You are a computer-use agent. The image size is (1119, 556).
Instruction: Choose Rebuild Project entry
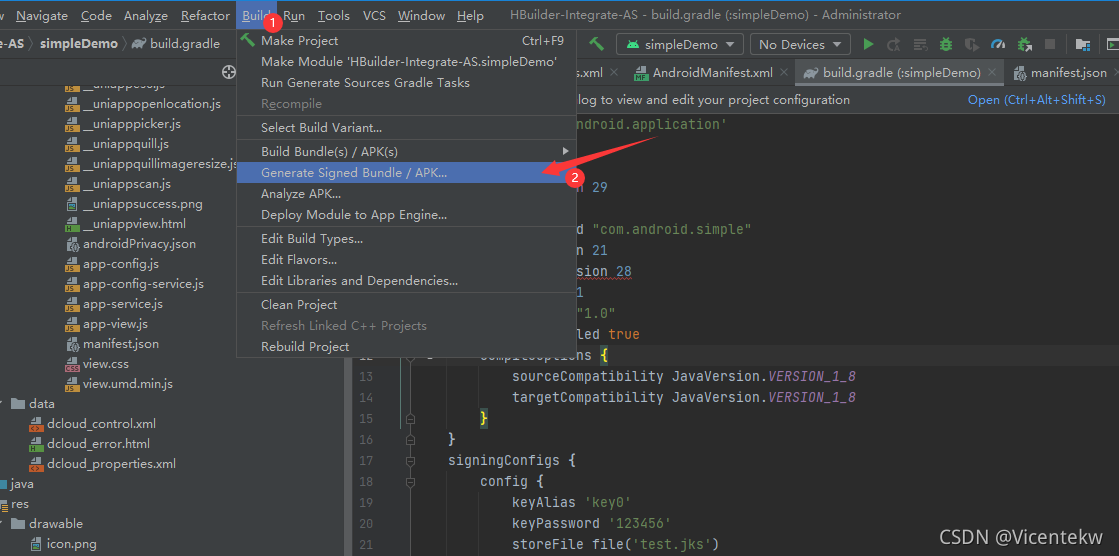pos(406,347)
